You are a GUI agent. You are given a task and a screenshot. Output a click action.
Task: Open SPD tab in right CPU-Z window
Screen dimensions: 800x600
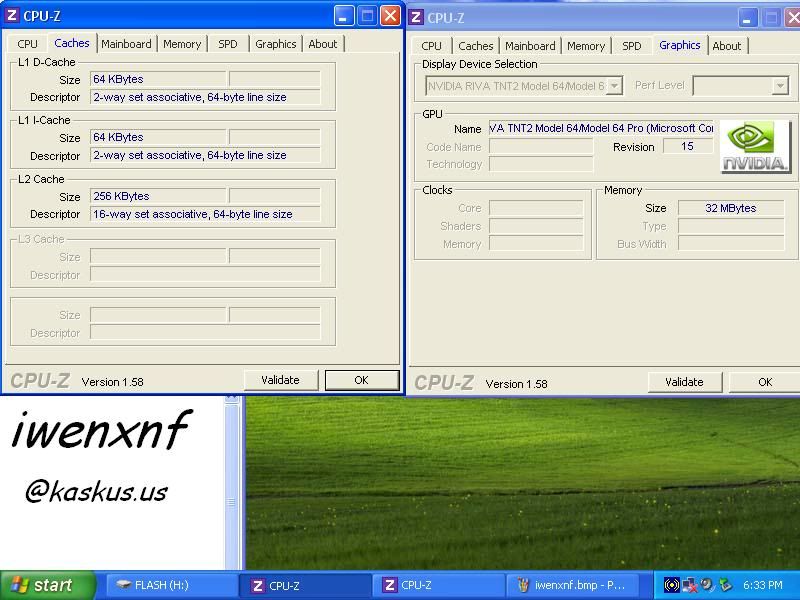coord(632,46)
